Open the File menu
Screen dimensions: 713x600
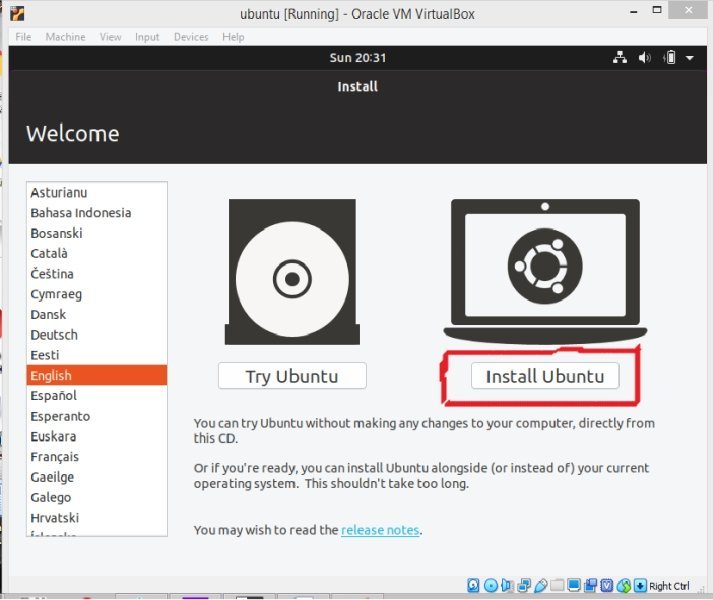click(23, 37)
